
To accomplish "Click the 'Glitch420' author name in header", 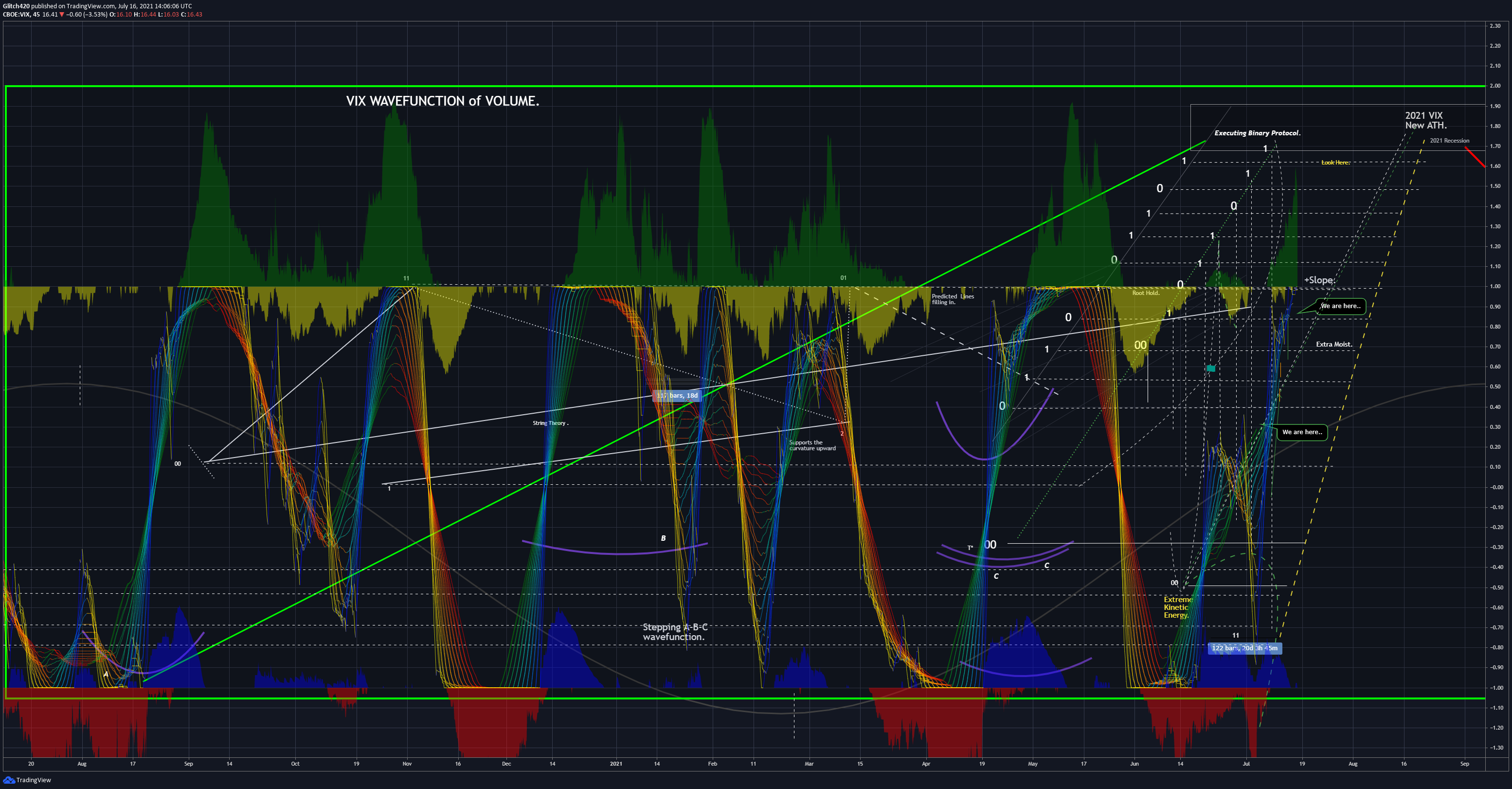I will pyautogui.click(x=16, y=6).
